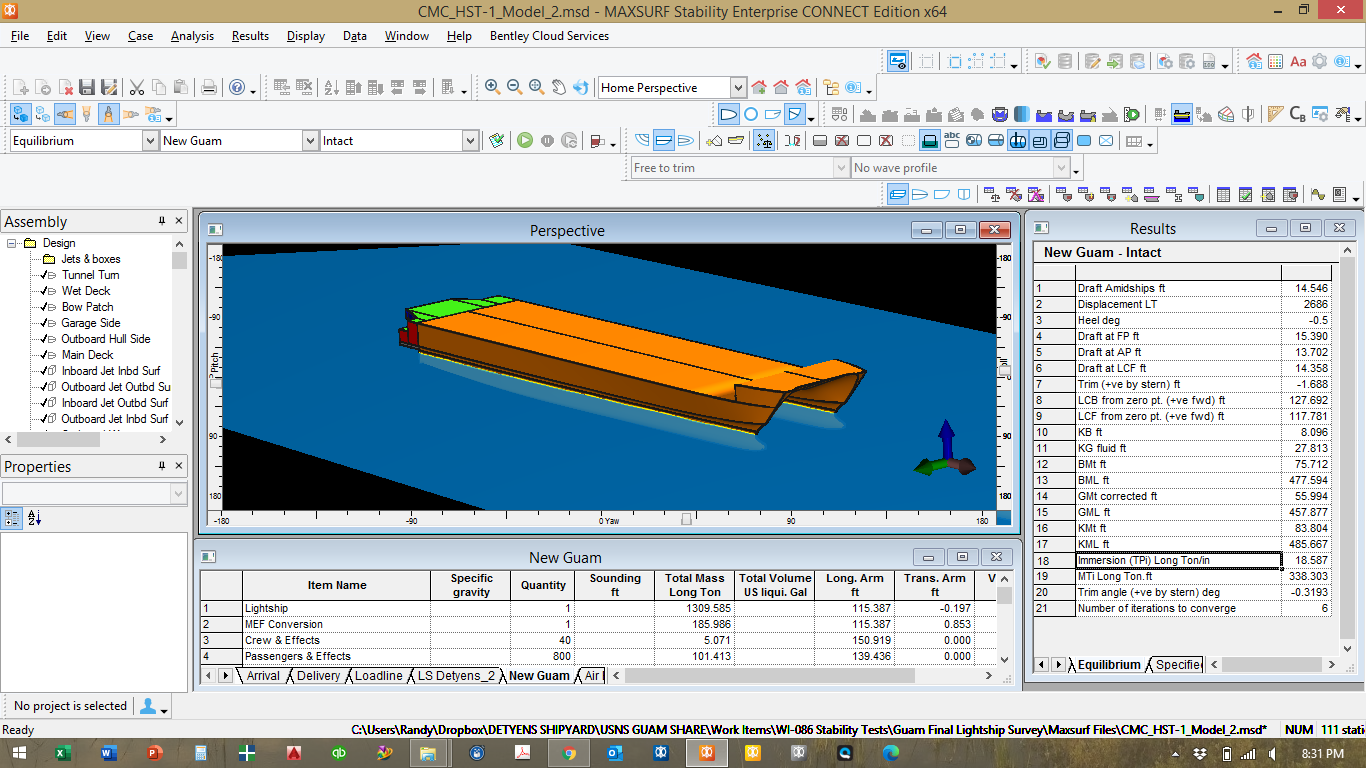This screenshot has height=768, width=1366.
Task: Click the Yaw slider handle in Perspective
Action: [x=686, y=520]
